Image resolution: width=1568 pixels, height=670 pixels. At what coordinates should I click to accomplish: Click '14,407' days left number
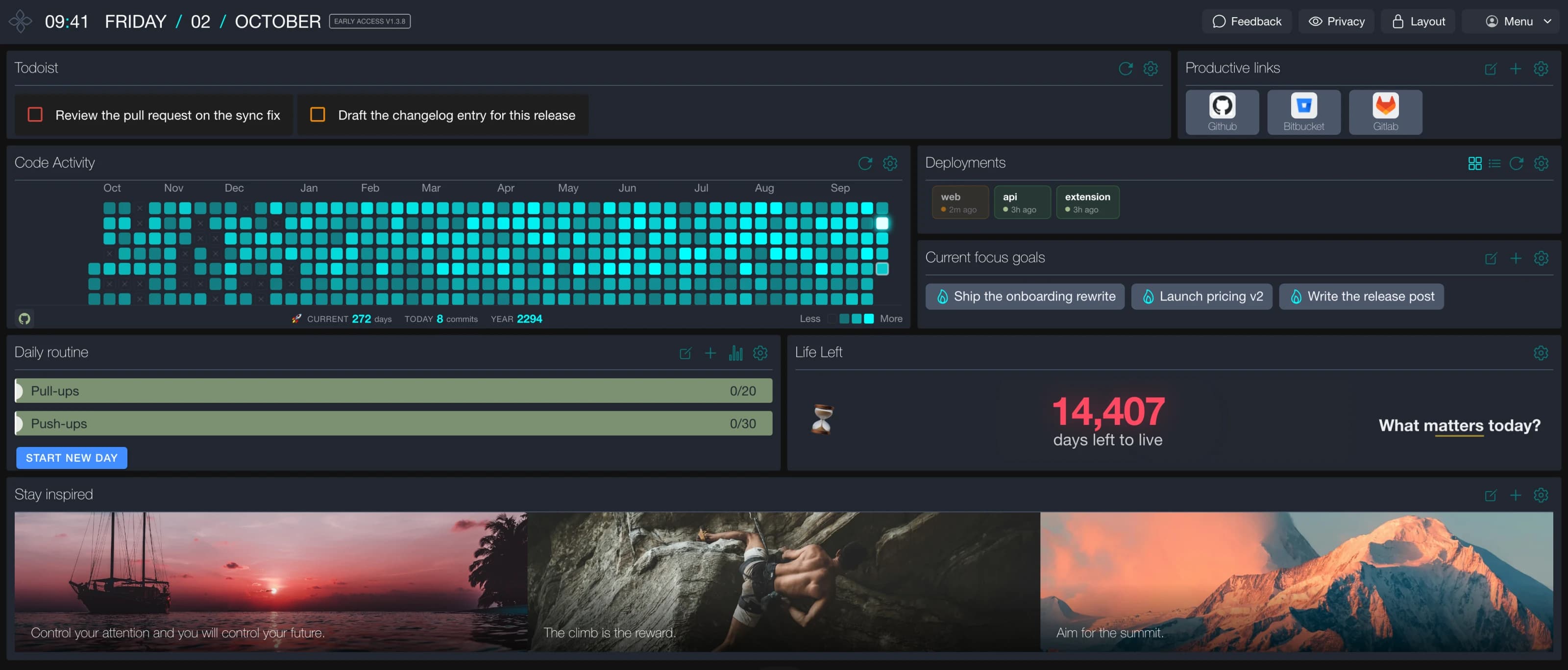1108,411
